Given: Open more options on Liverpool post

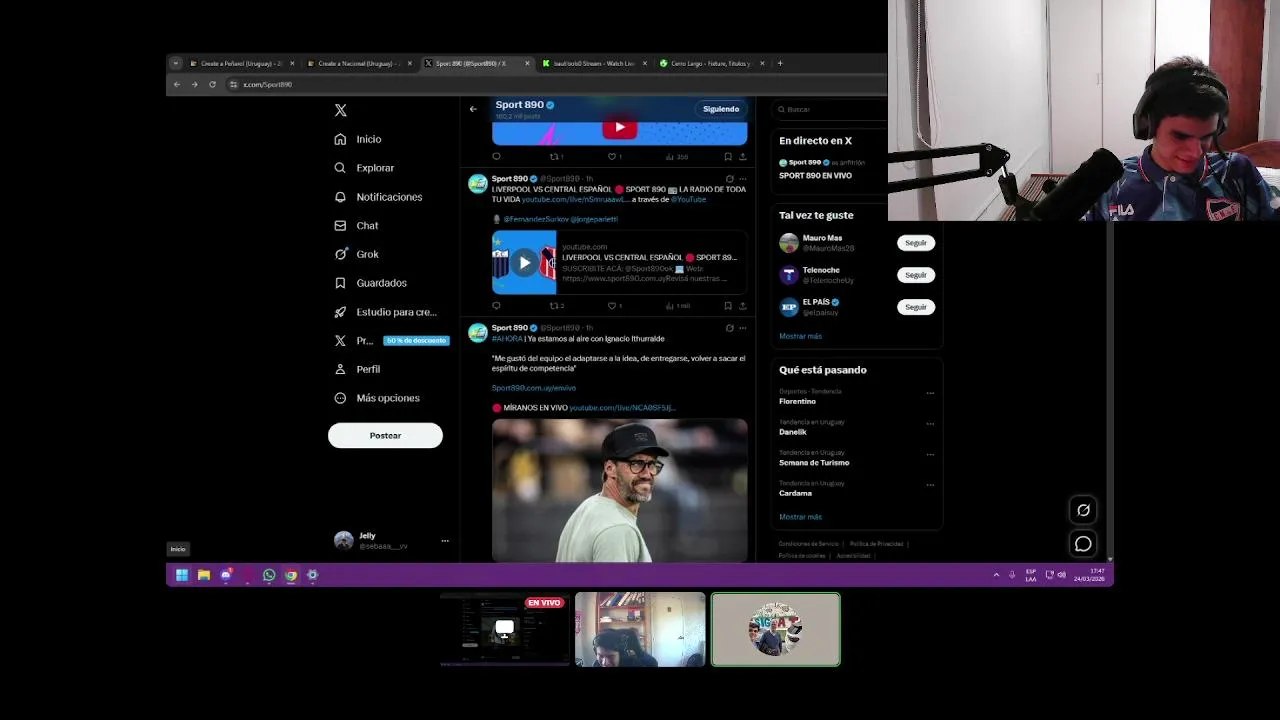Looking at the screenshot, I should click(x=742, y=179).
